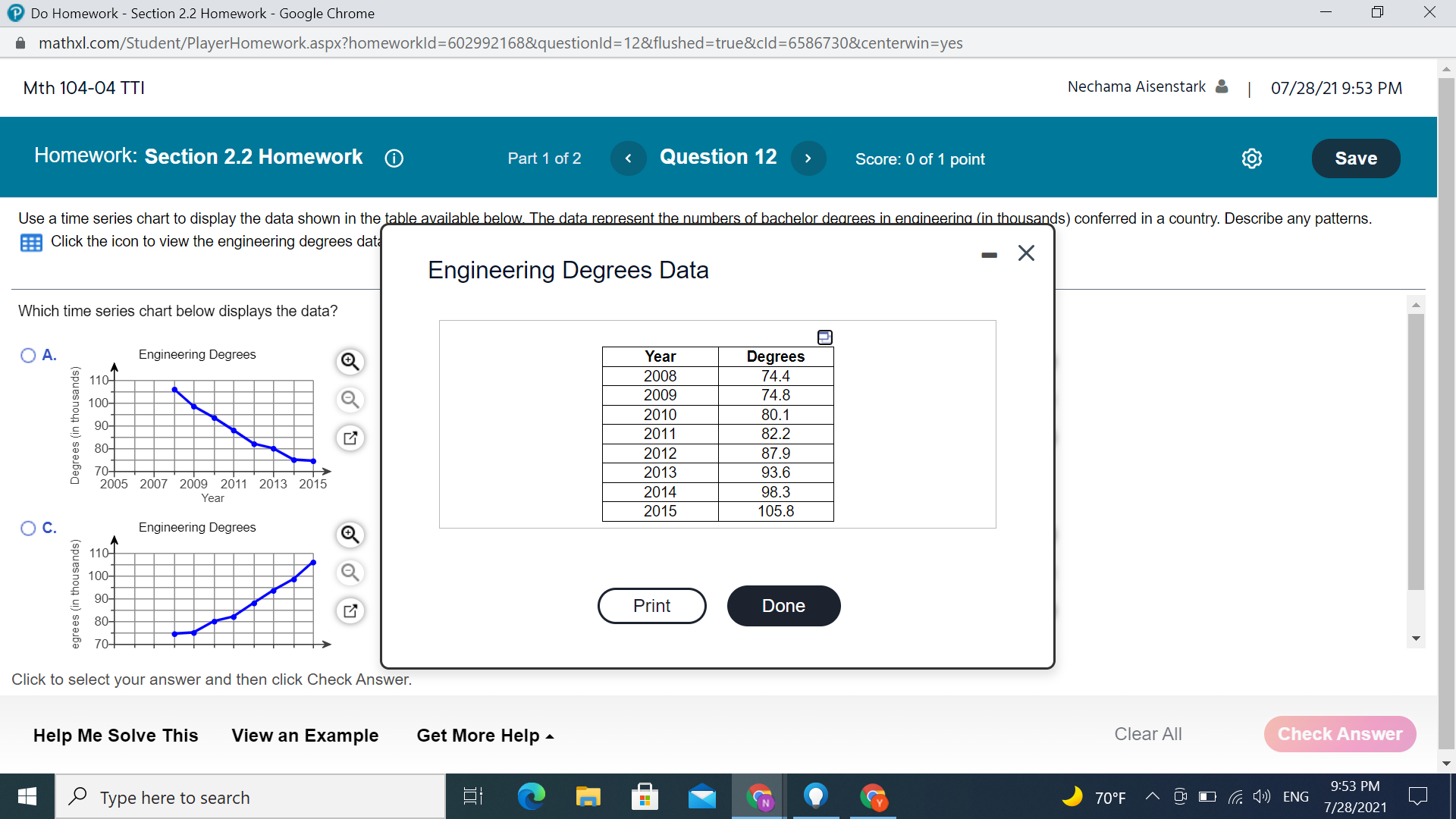
Task: Click the engineering degrees data table icon
Action: (x=30, y=242)
